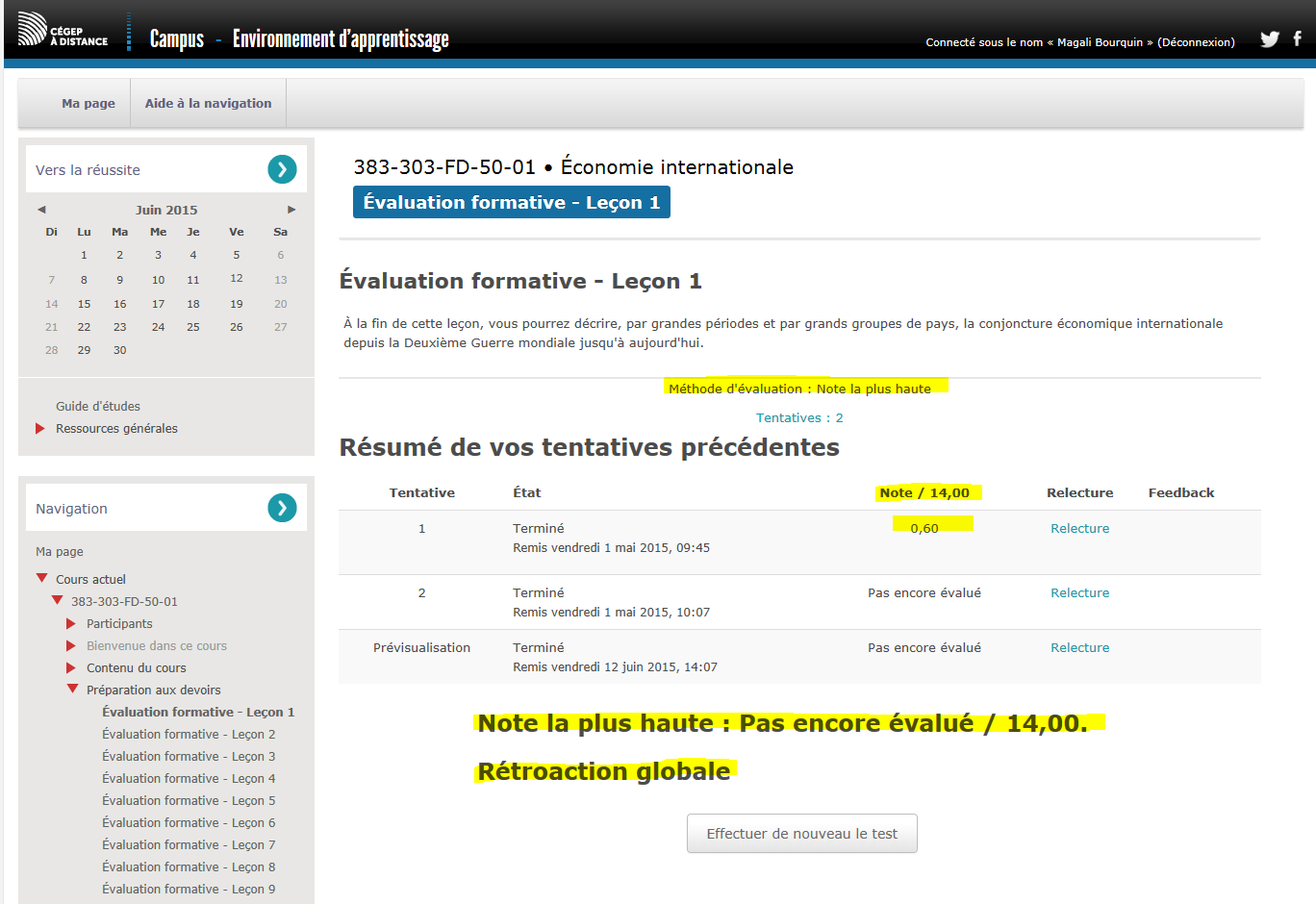Screen dimensions: 1316x904
Task: Open Relecture link for attempt 1
Action: 1079,528
